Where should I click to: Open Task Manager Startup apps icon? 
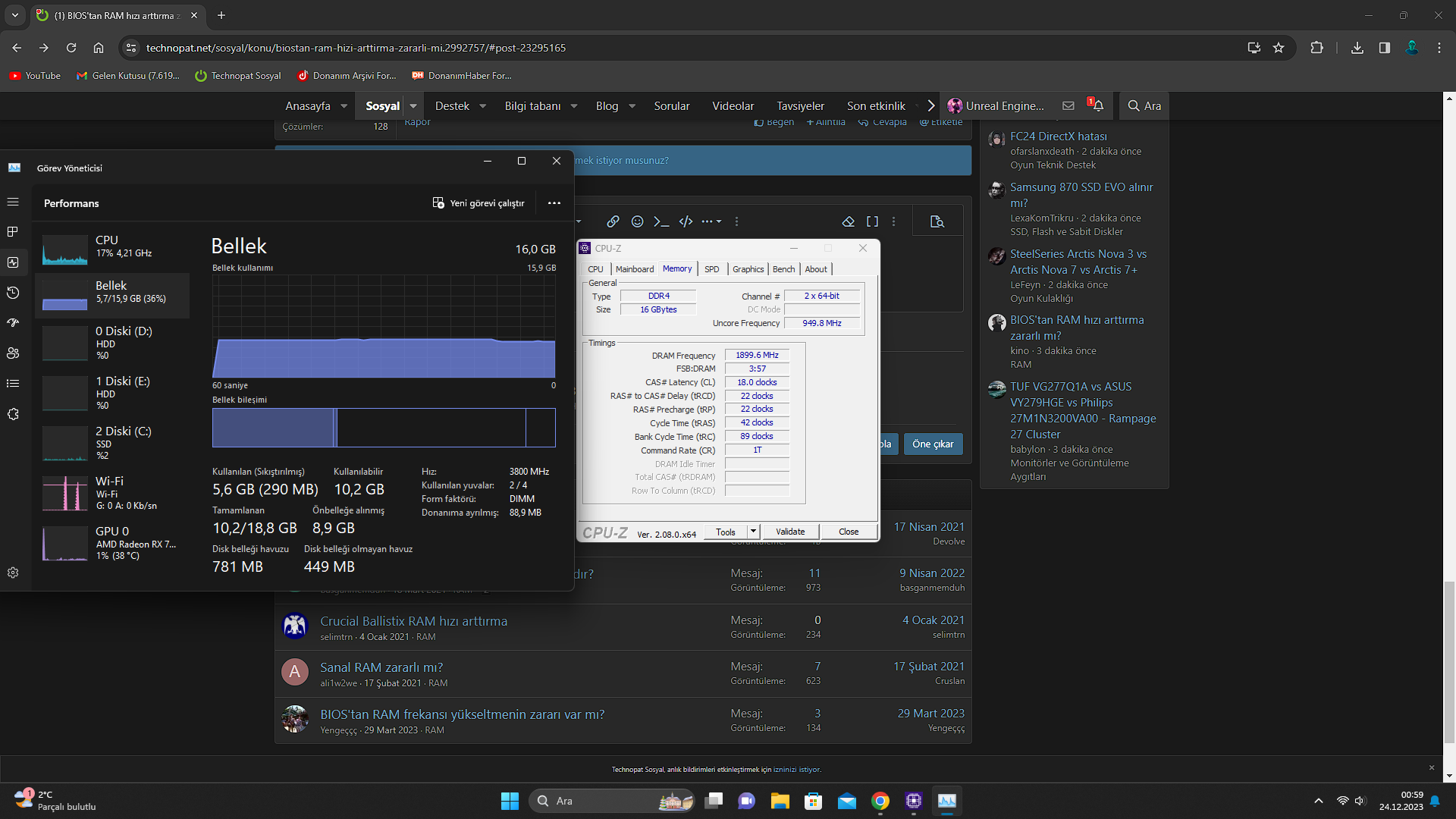click(13, 323)
